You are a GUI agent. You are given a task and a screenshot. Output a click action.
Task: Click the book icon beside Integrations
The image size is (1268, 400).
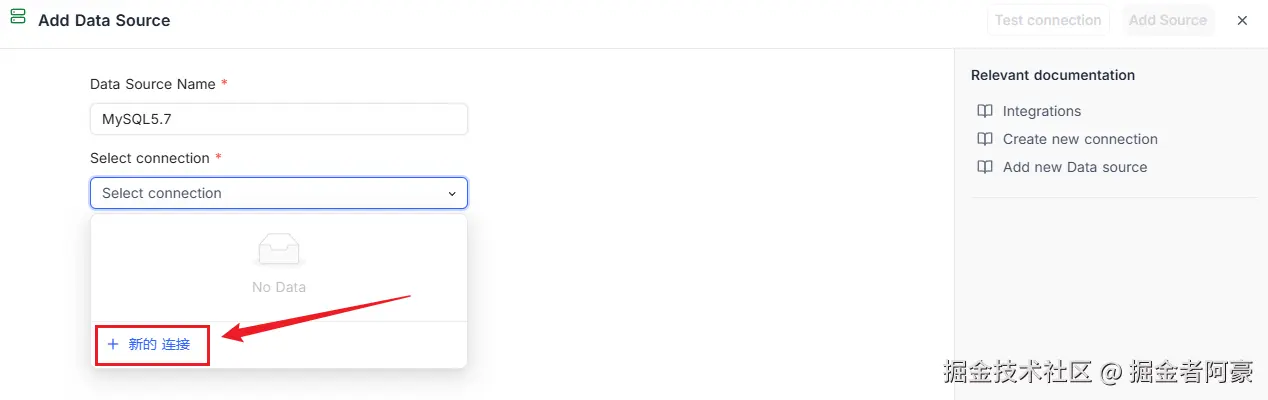point(985,111)
